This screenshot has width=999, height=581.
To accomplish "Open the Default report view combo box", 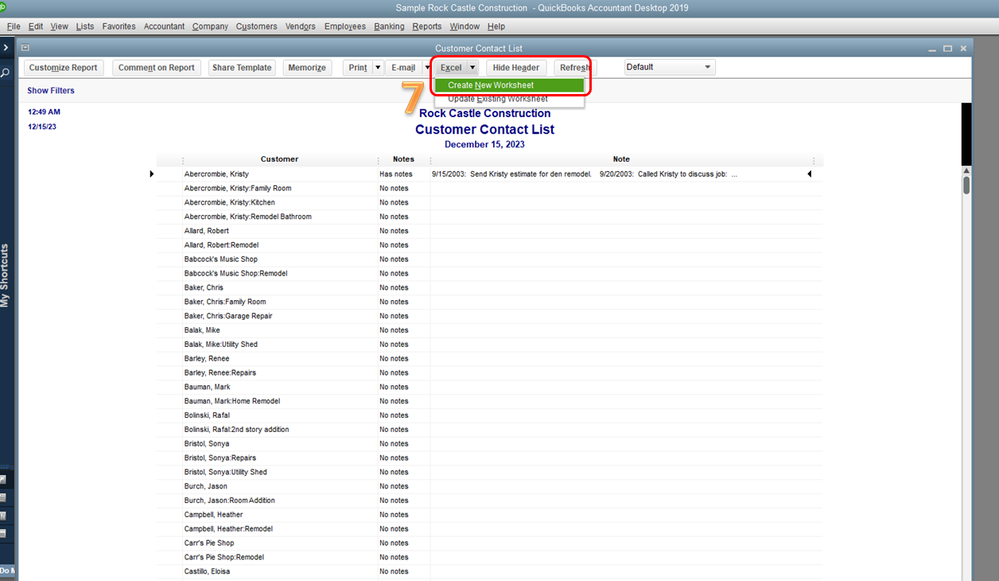I will (x=670, y=67).
